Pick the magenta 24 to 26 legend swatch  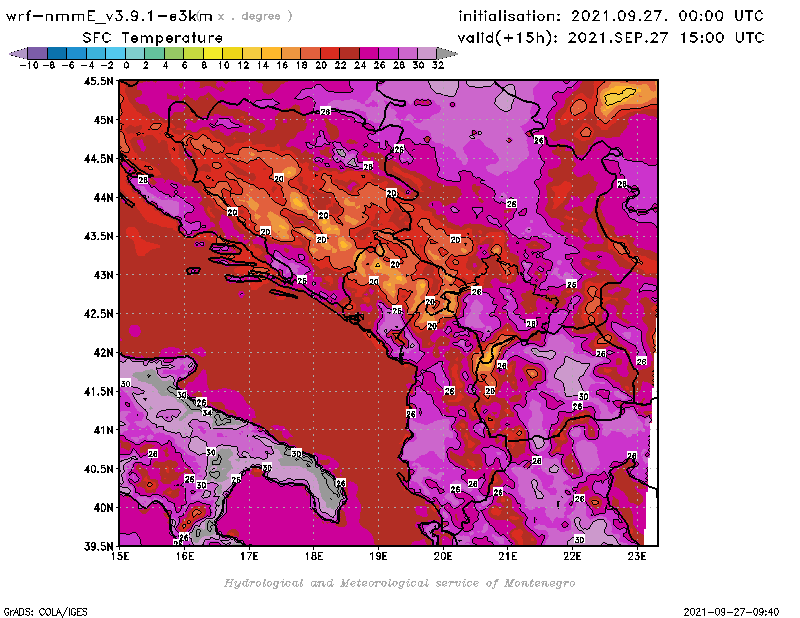pos(369,53)
